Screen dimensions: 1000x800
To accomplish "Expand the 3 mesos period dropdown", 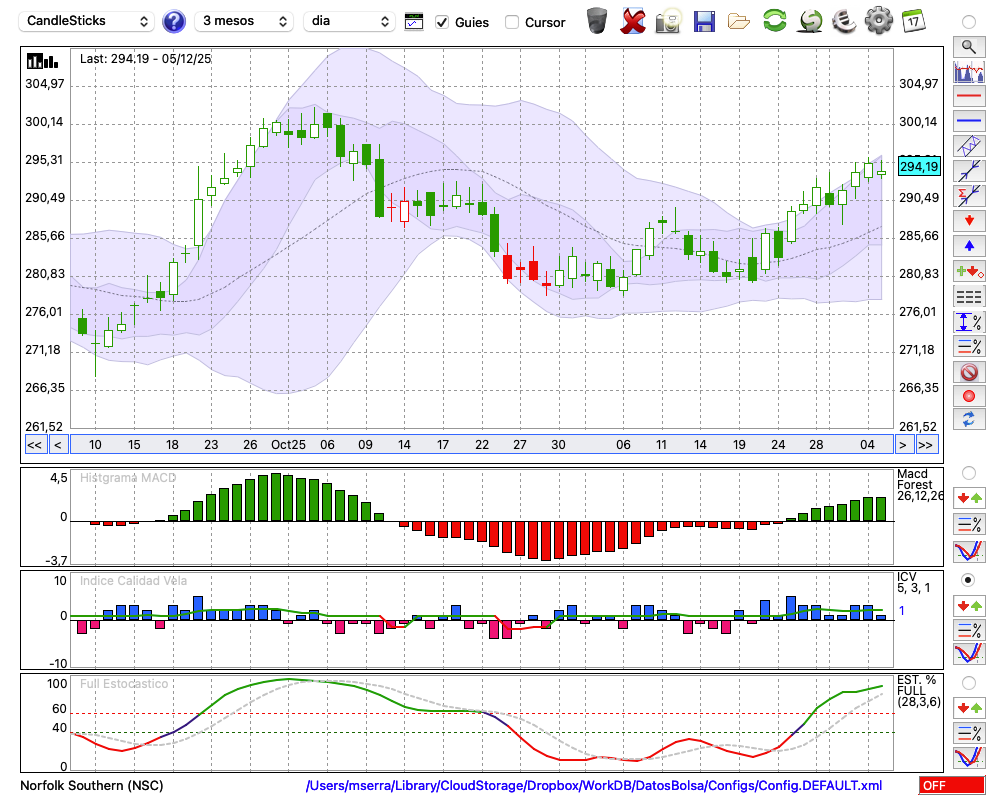I will (244, 21).
